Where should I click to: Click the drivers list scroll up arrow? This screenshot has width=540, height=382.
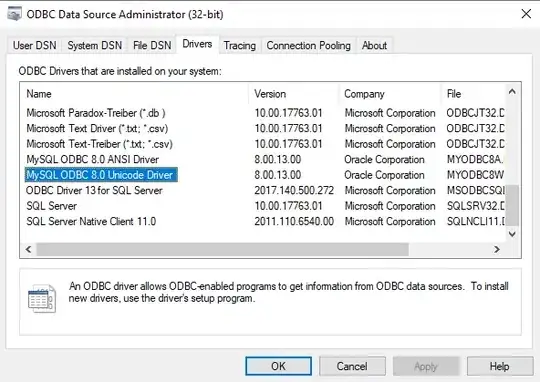pos(512,92)
